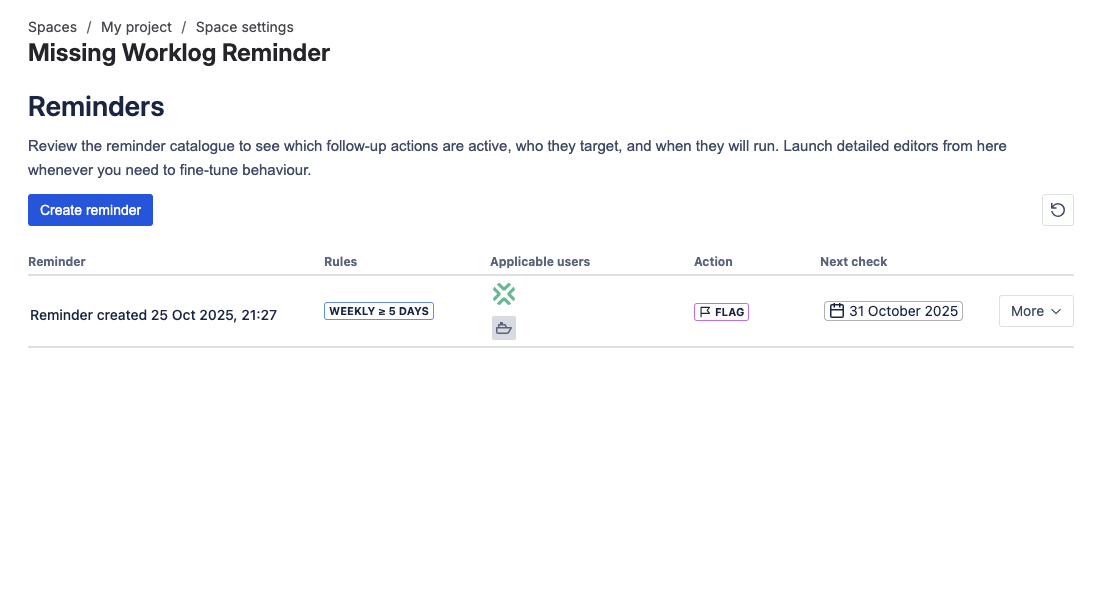Click the calendar icon beside 31 October
1103x608 pixels.
tap(837, 311)
